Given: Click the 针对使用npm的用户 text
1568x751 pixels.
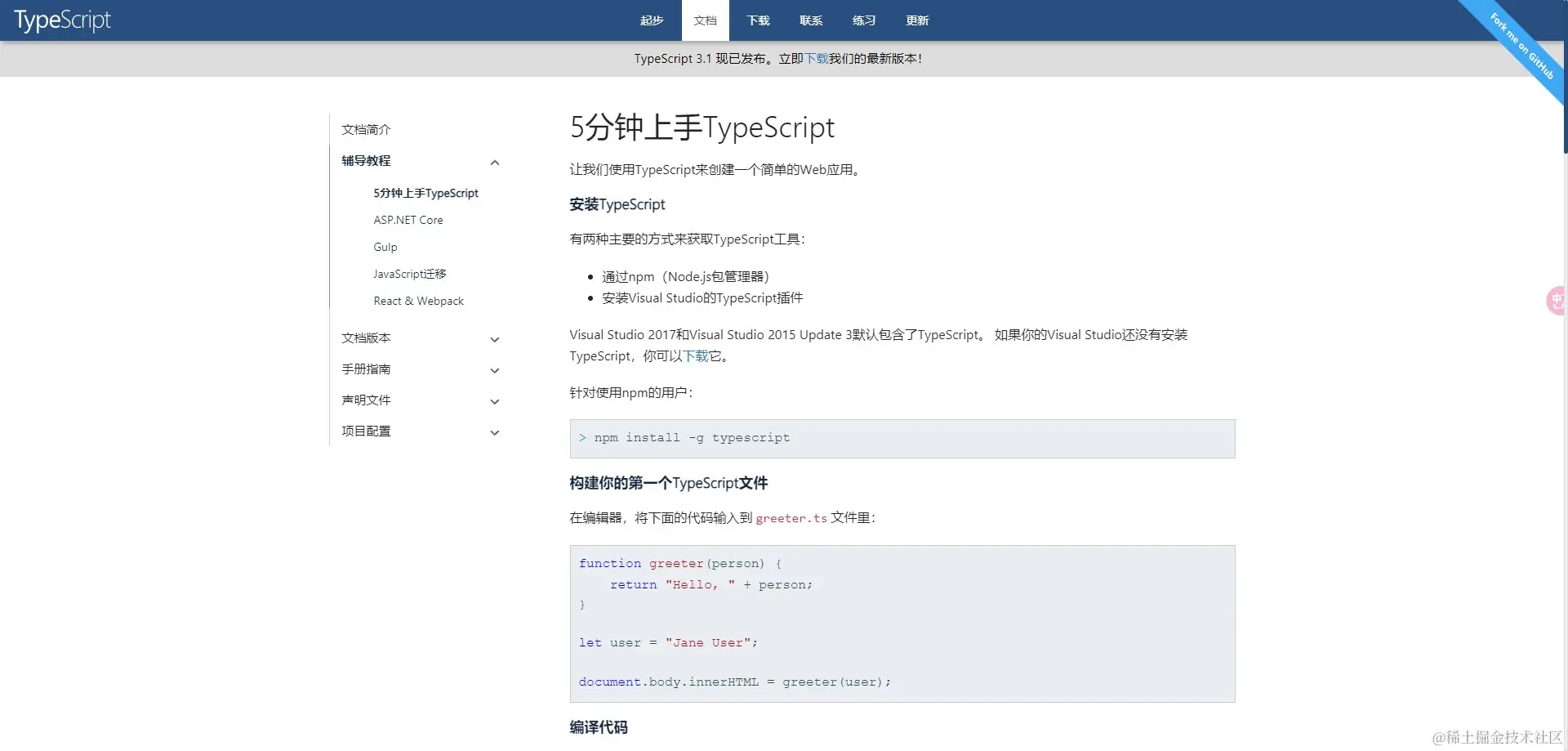Looking at the screenshot, I should tap(631, 393).
